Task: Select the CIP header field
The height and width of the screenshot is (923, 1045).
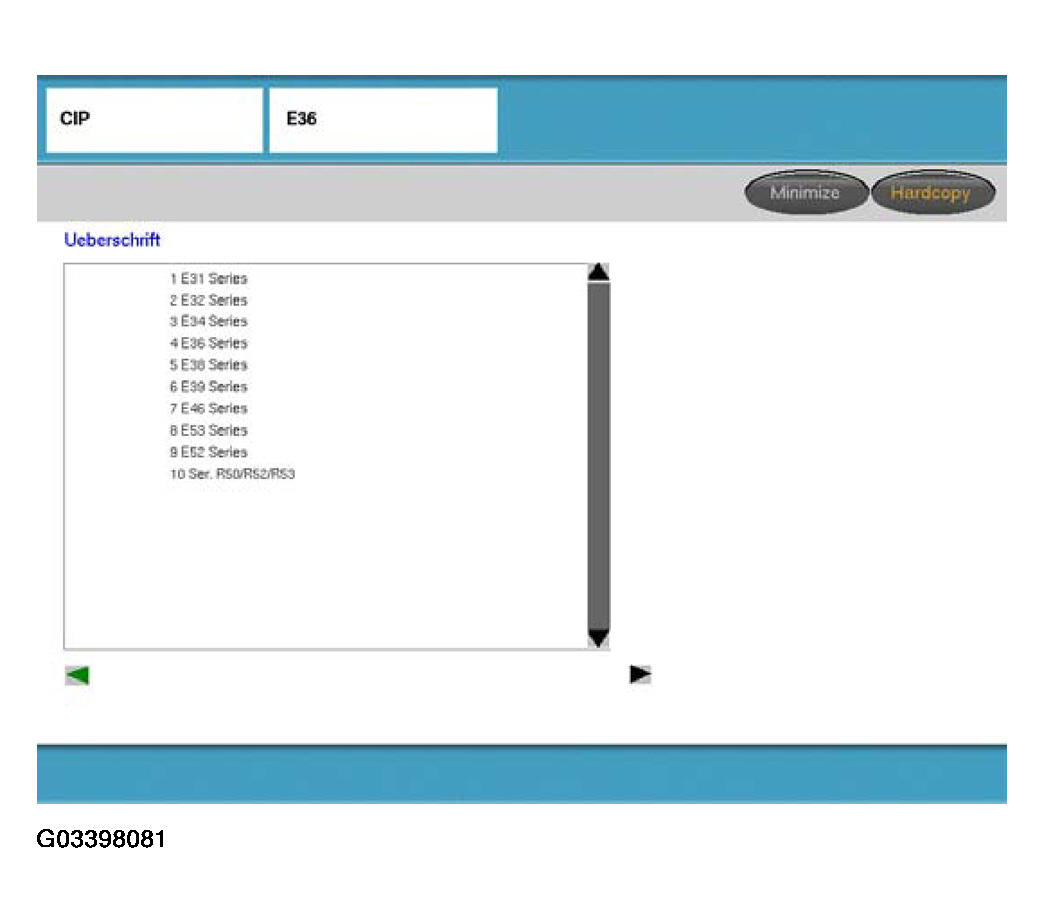Action: pos(154,120)
